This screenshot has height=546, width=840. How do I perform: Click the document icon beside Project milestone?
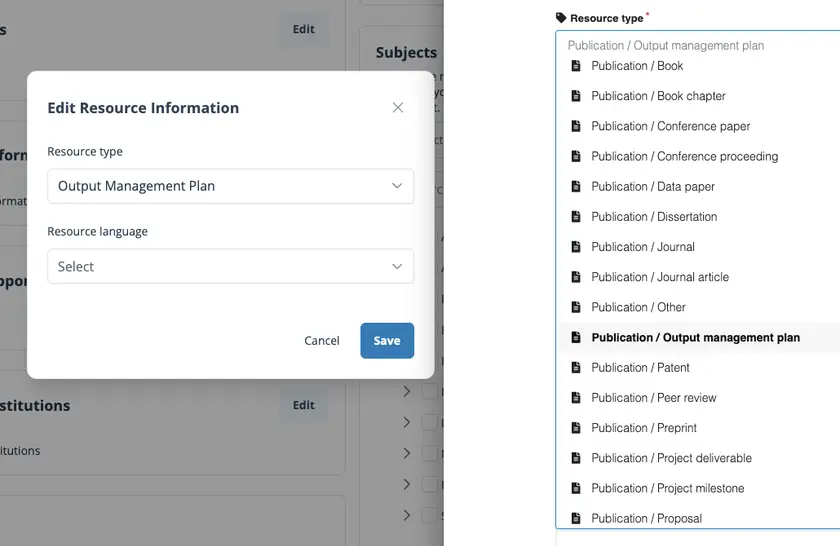point(576,488)
